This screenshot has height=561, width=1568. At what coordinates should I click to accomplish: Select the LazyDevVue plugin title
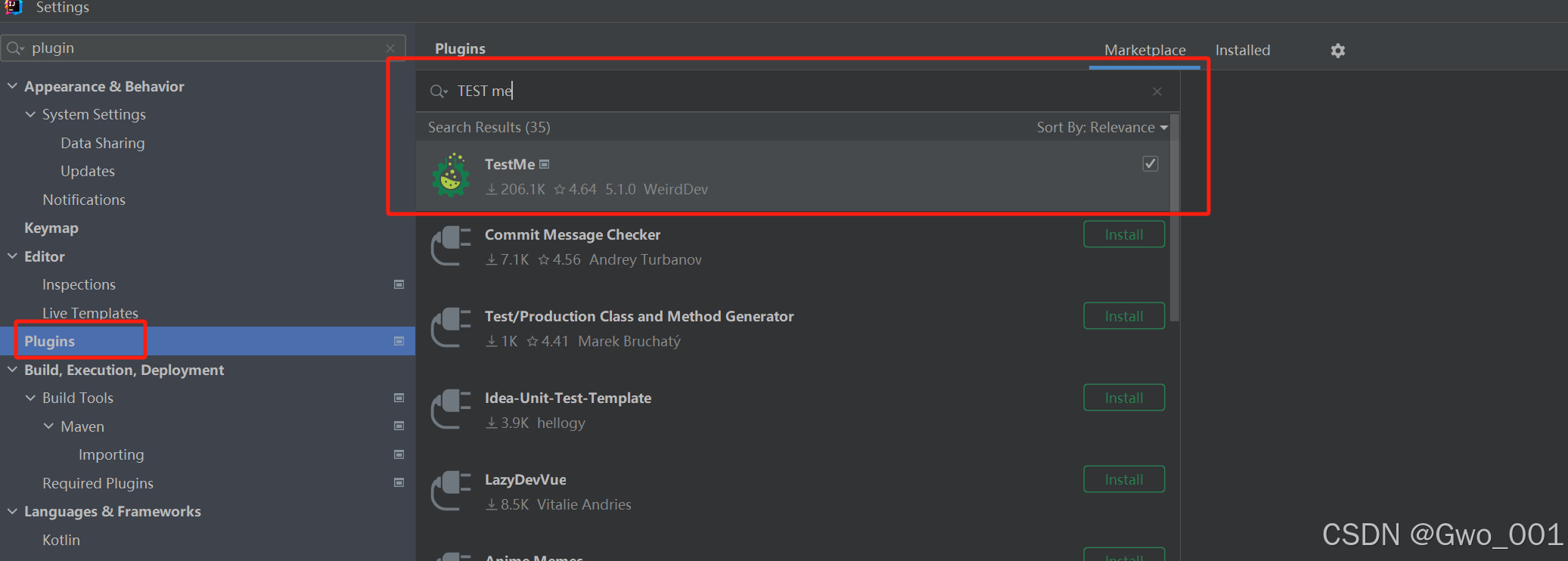[525, 479]
